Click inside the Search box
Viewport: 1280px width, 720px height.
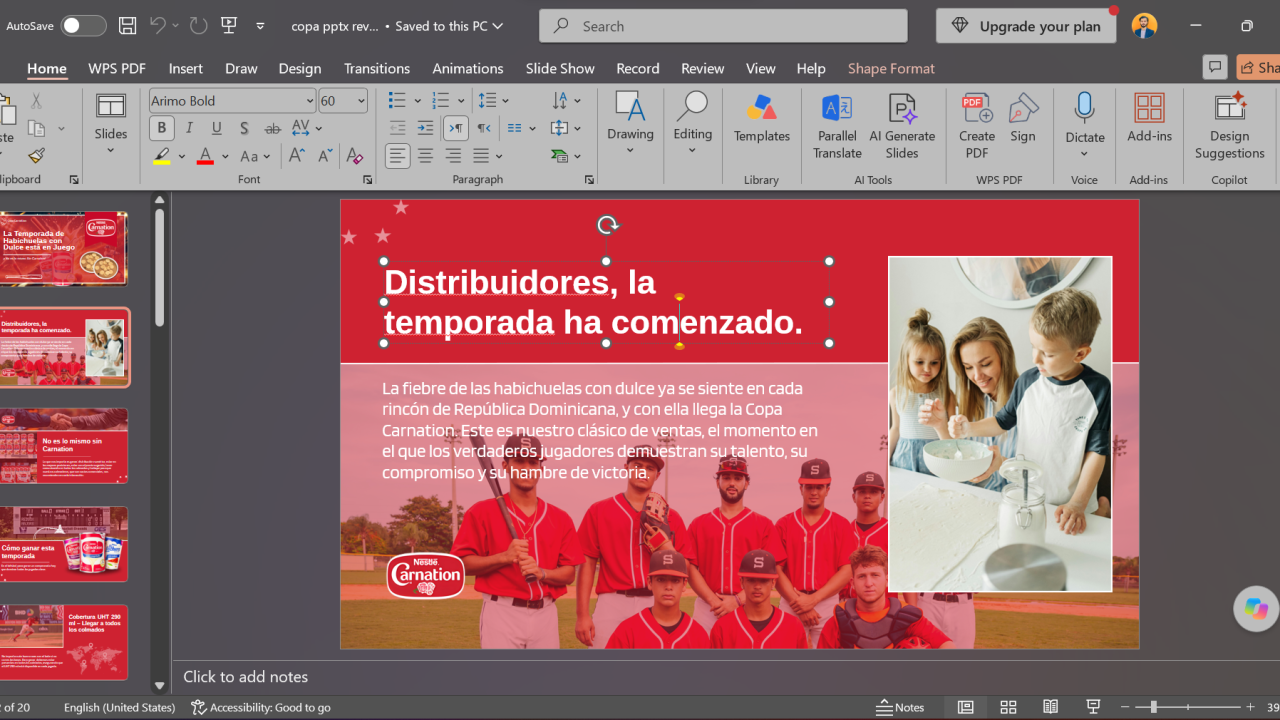coord(723,26)
